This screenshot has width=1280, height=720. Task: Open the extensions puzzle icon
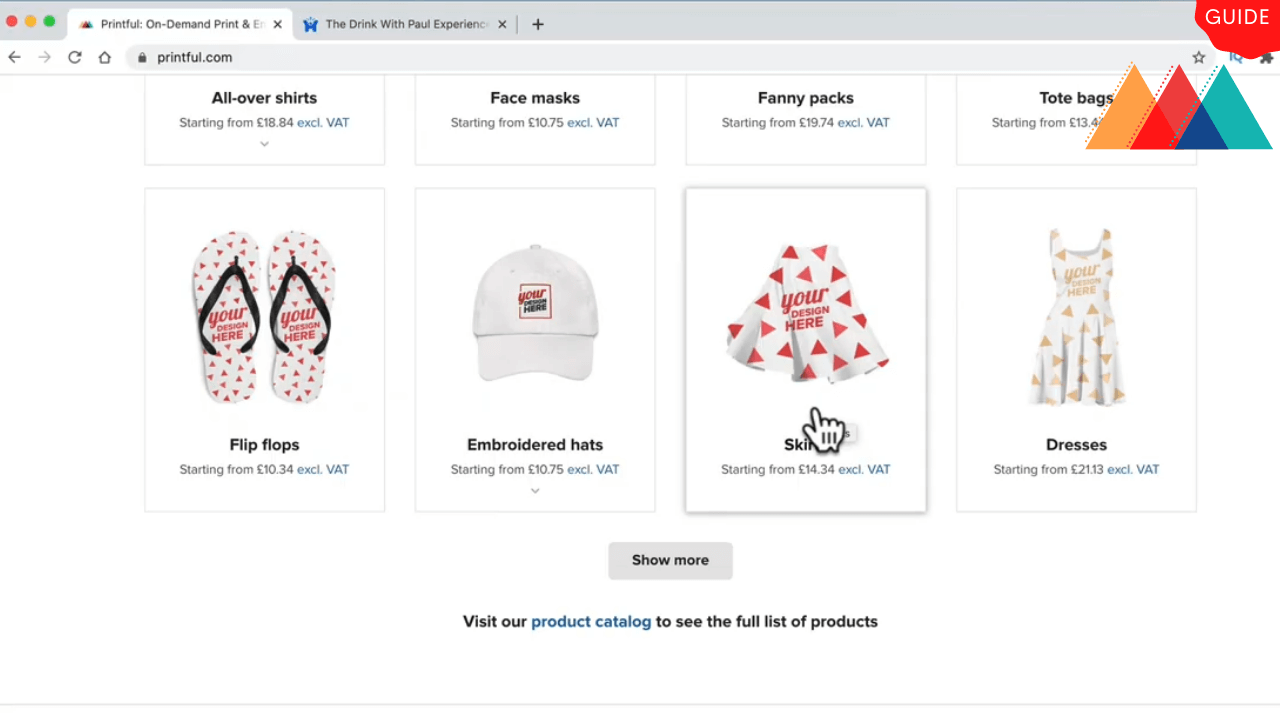coord(1266,57)
